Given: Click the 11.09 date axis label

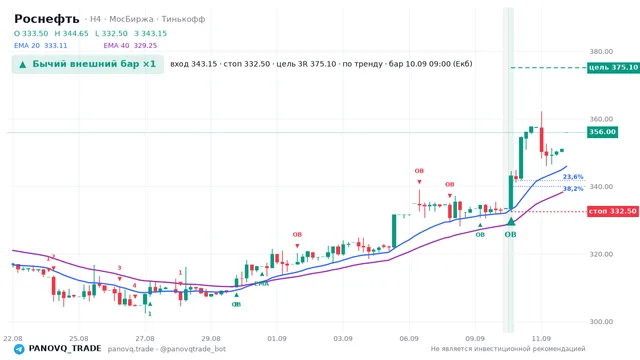Looking at the screenshot, I should coord(541,338).
